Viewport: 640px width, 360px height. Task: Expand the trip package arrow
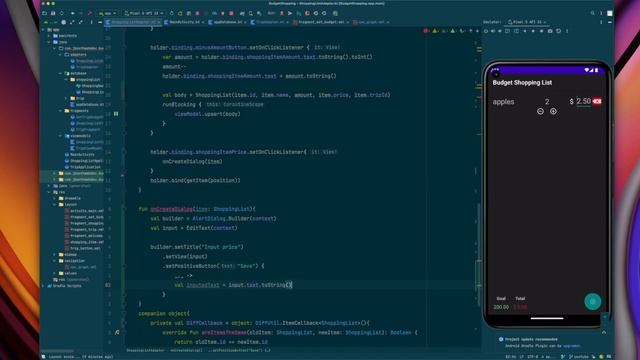[x=66, y=98]
